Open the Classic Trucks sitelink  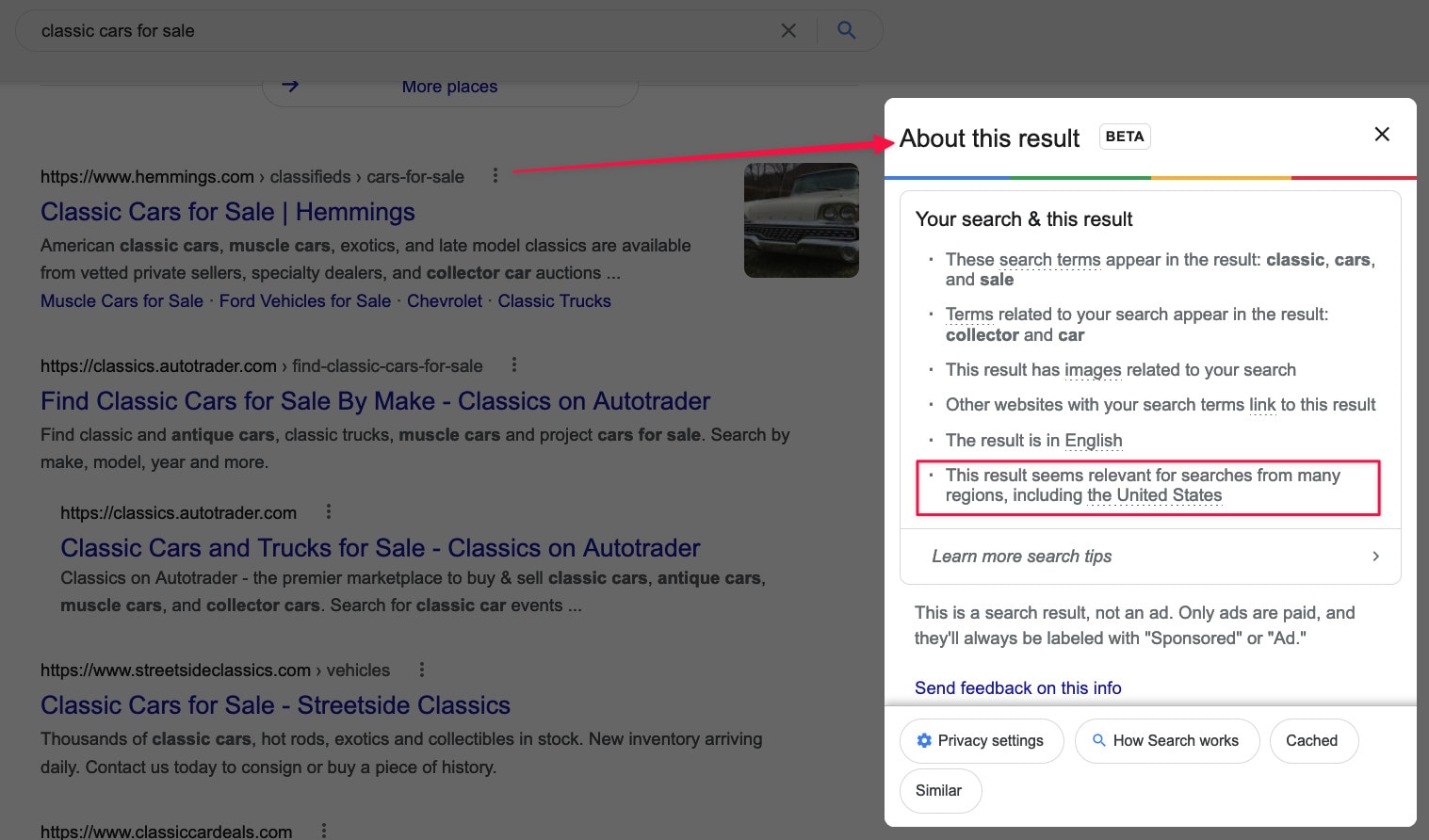click(x=554, y=301)
